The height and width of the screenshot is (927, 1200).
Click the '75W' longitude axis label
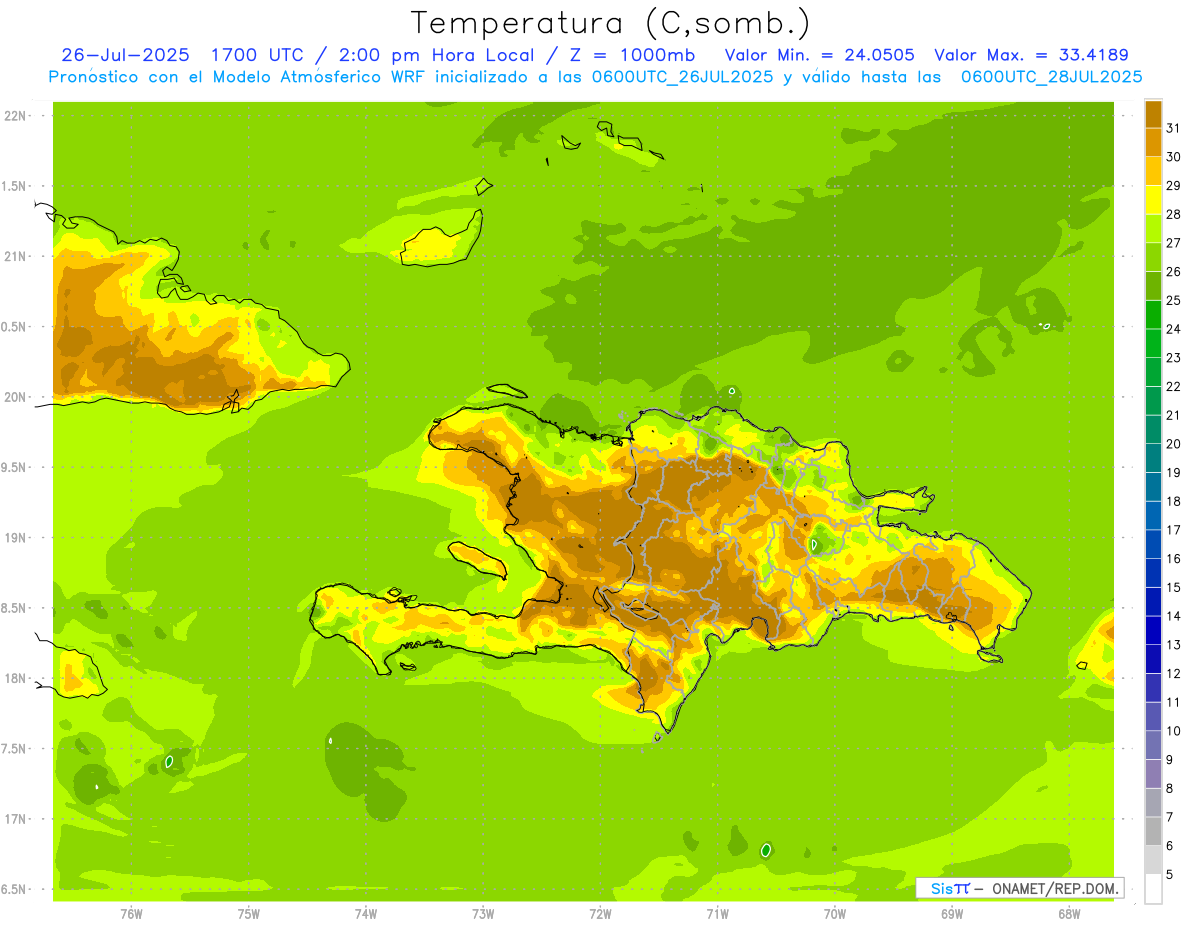pyautogui.click(x=249, y=914)
